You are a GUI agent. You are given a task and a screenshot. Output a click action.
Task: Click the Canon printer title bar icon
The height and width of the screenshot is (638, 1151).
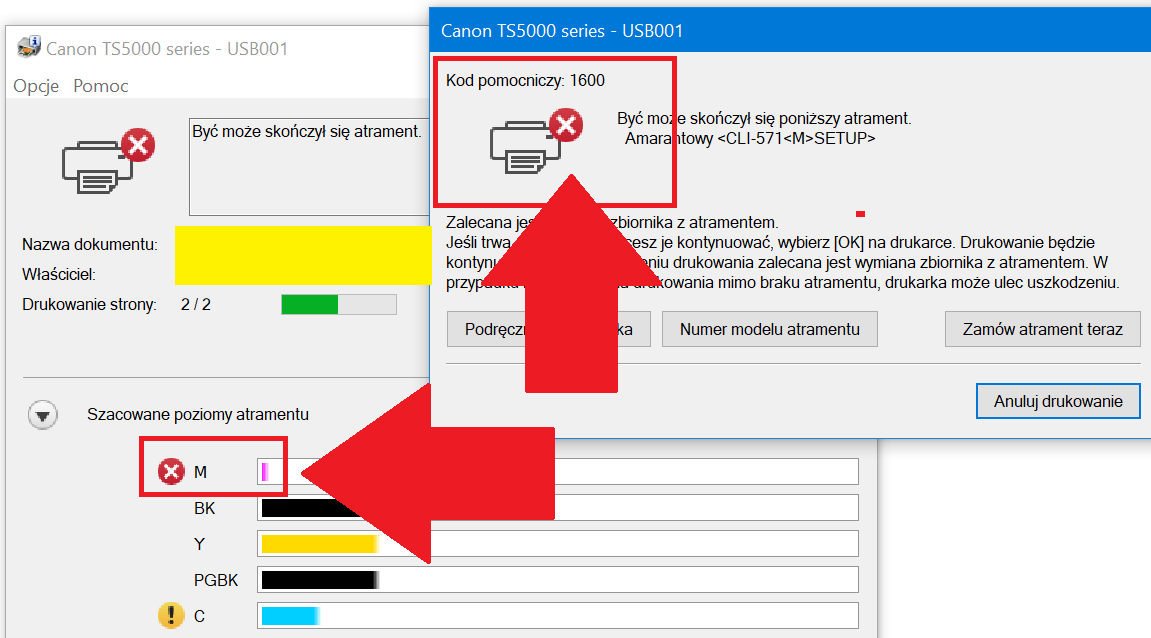(x=29, y=46)
